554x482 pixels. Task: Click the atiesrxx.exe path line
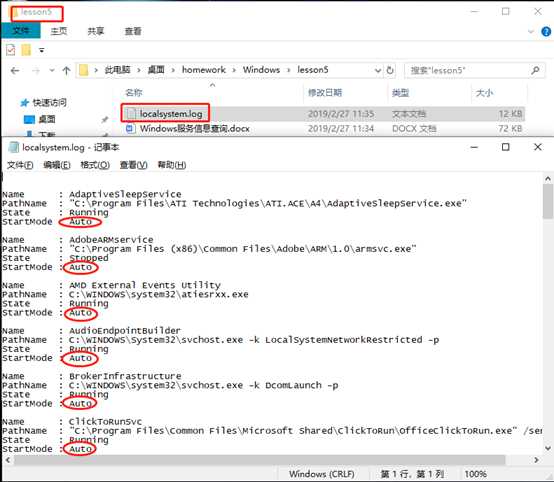(x=159, y=294)
